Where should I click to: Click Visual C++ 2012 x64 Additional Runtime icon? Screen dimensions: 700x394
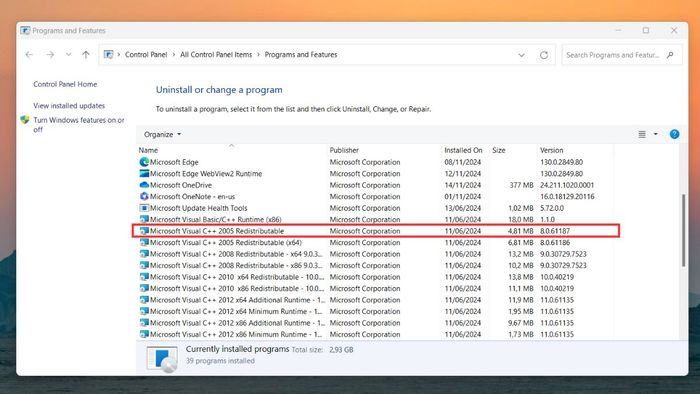pyautogui.click(x=144, y=300)
